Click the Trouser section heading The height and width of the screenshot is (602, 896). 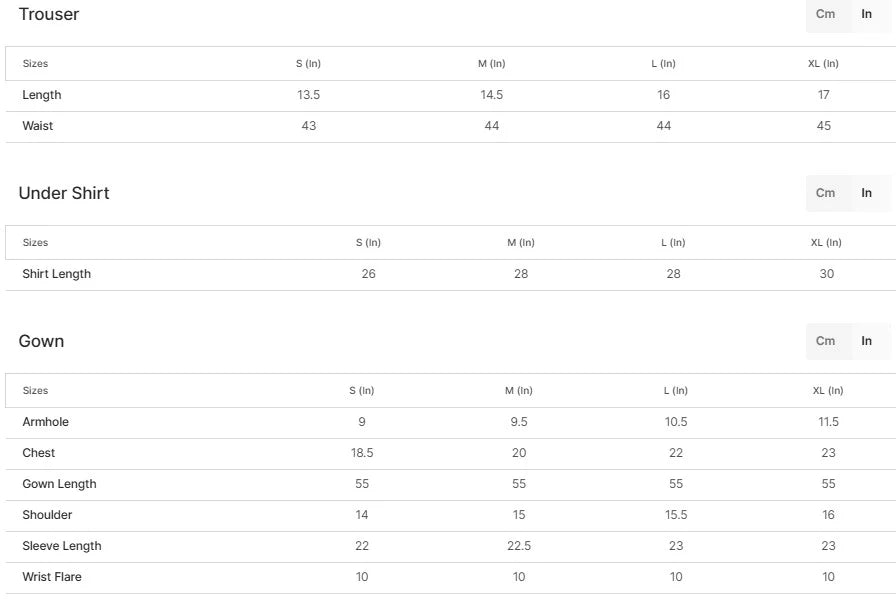click(x=48, y=14)
